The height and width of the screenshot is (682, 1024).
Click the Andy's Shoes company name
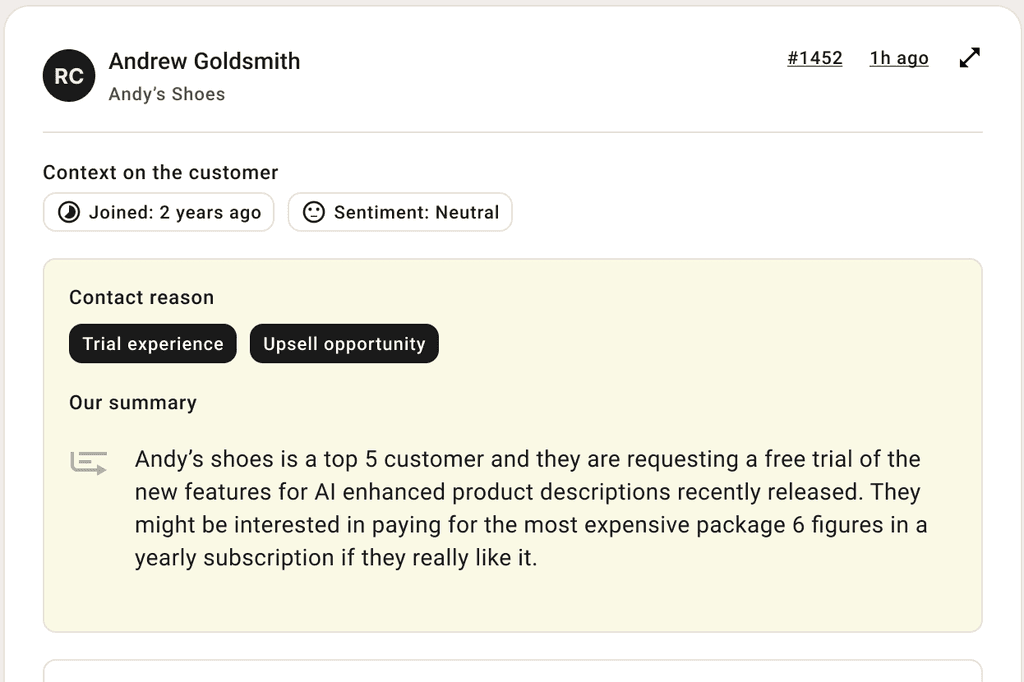(167, 94)
